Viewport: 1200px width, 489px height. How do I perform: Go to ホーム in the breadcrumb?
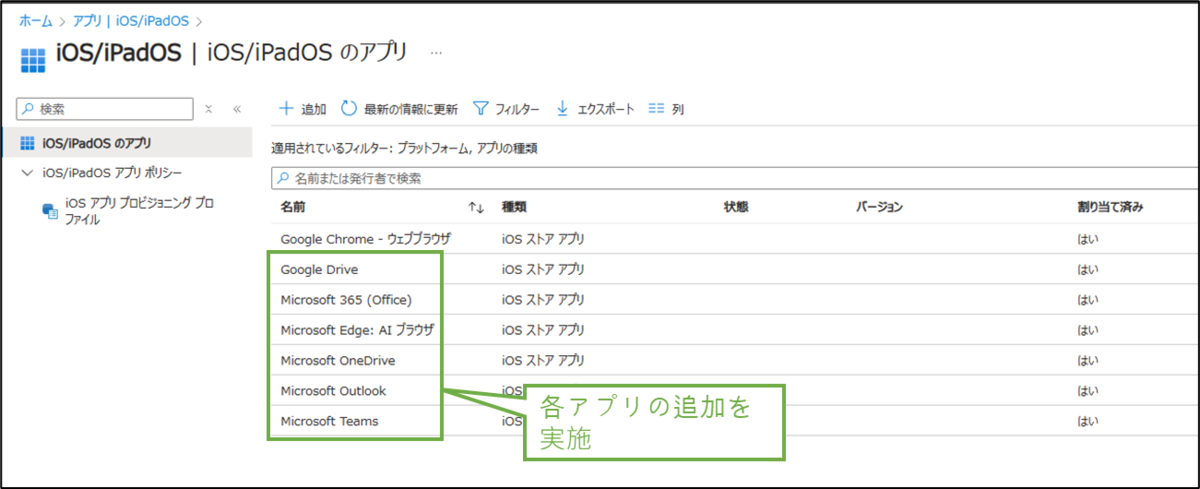click(x=36, y=20)
